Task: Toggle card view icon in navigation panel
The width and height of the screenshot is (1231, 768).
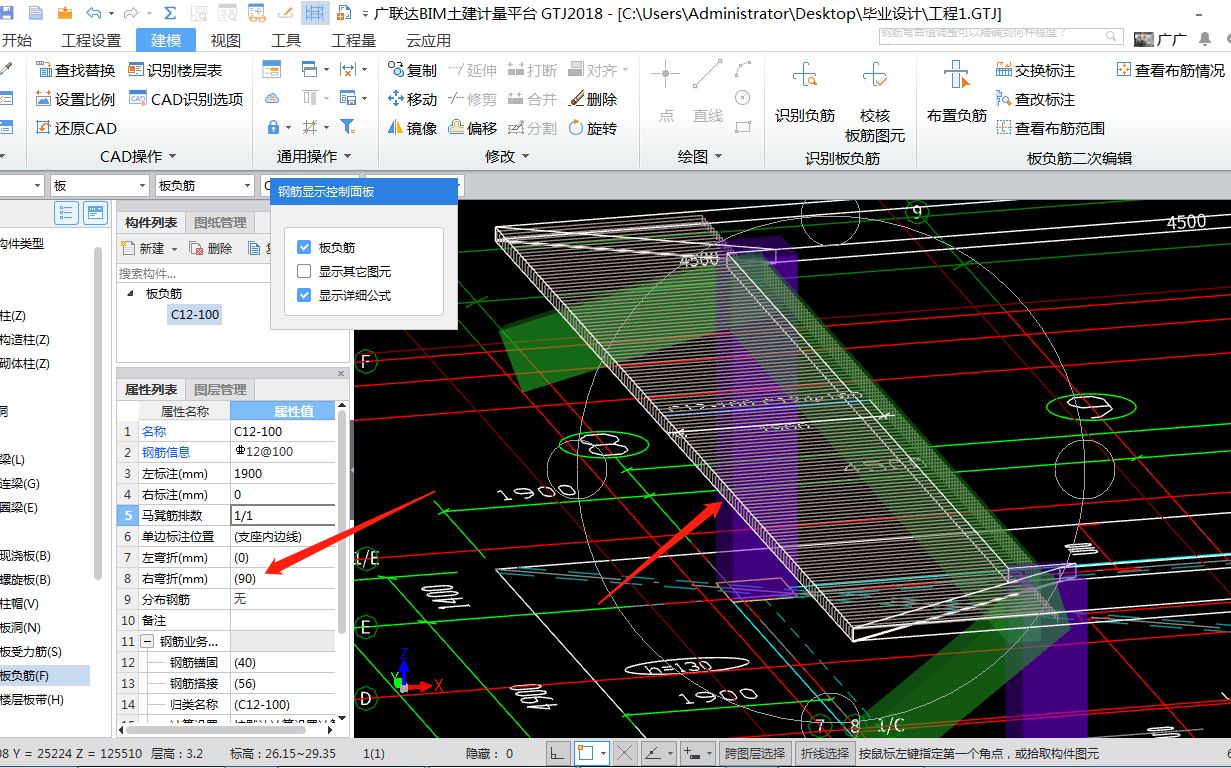Action: coord(95,212)
